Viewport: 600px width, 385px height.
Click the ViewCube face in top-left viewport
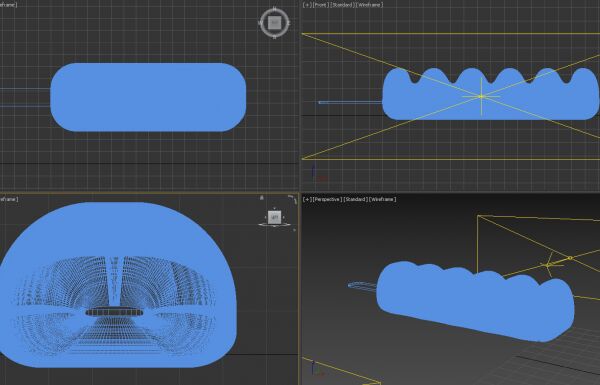click(x=274, y=23)
